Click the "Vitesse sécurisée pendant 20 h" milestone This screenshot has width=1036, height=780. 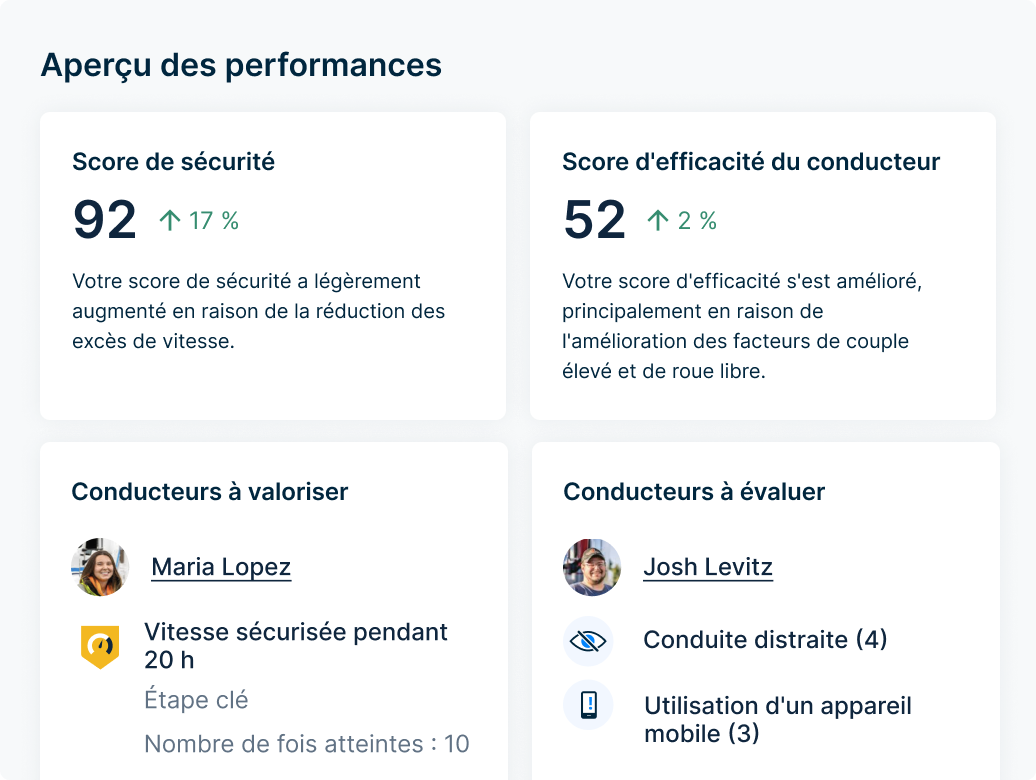click(296, 647)
